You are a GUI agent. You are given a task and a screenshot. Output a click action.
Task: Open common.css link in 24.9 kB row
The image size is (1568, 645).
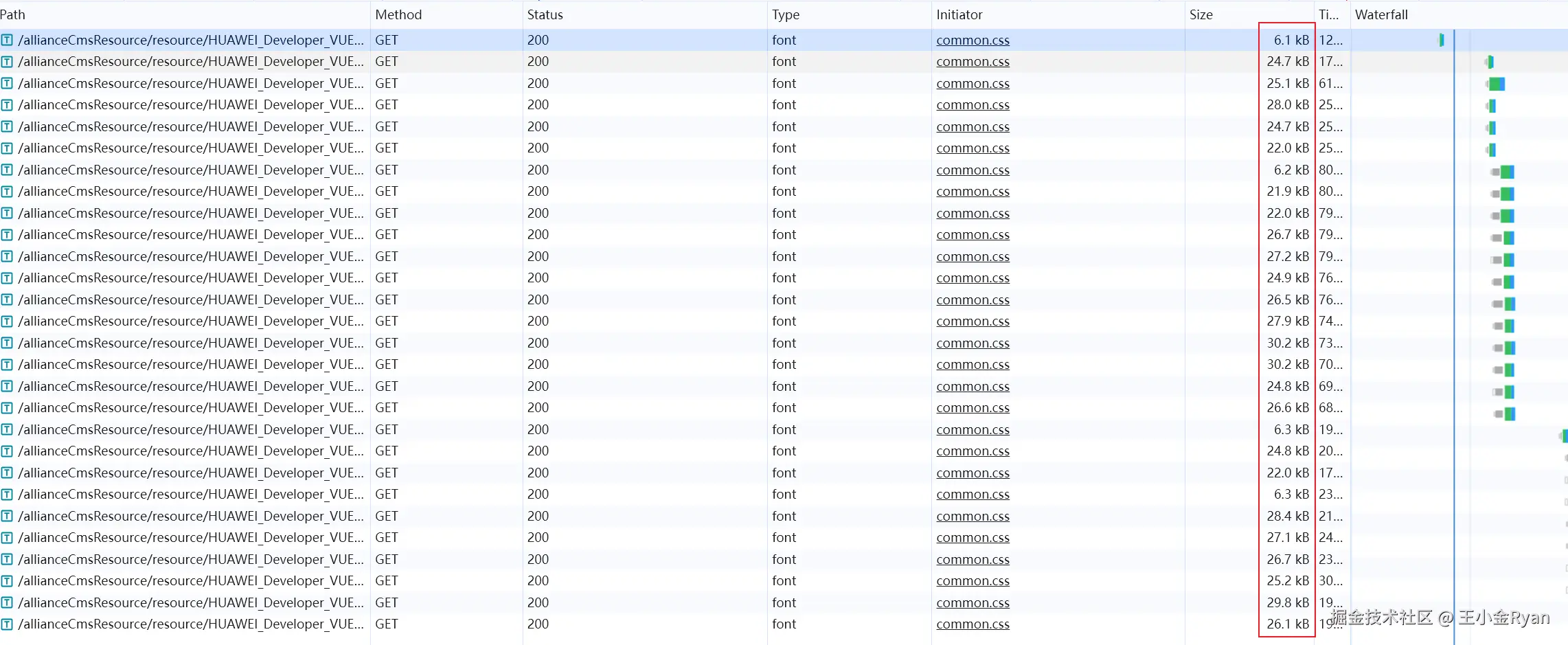click(x=973, y=278)
